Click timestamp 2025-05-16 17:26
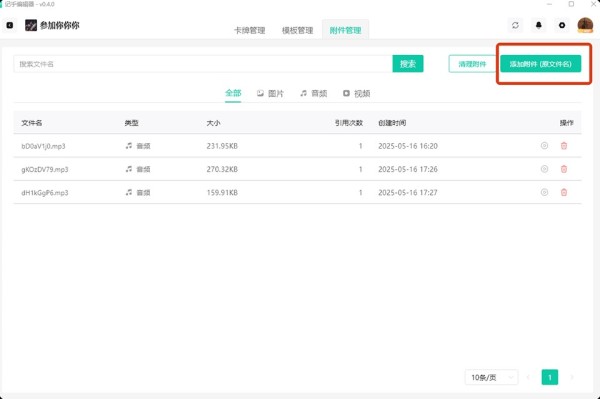The image size is (600, 399). tap(408, 169)
